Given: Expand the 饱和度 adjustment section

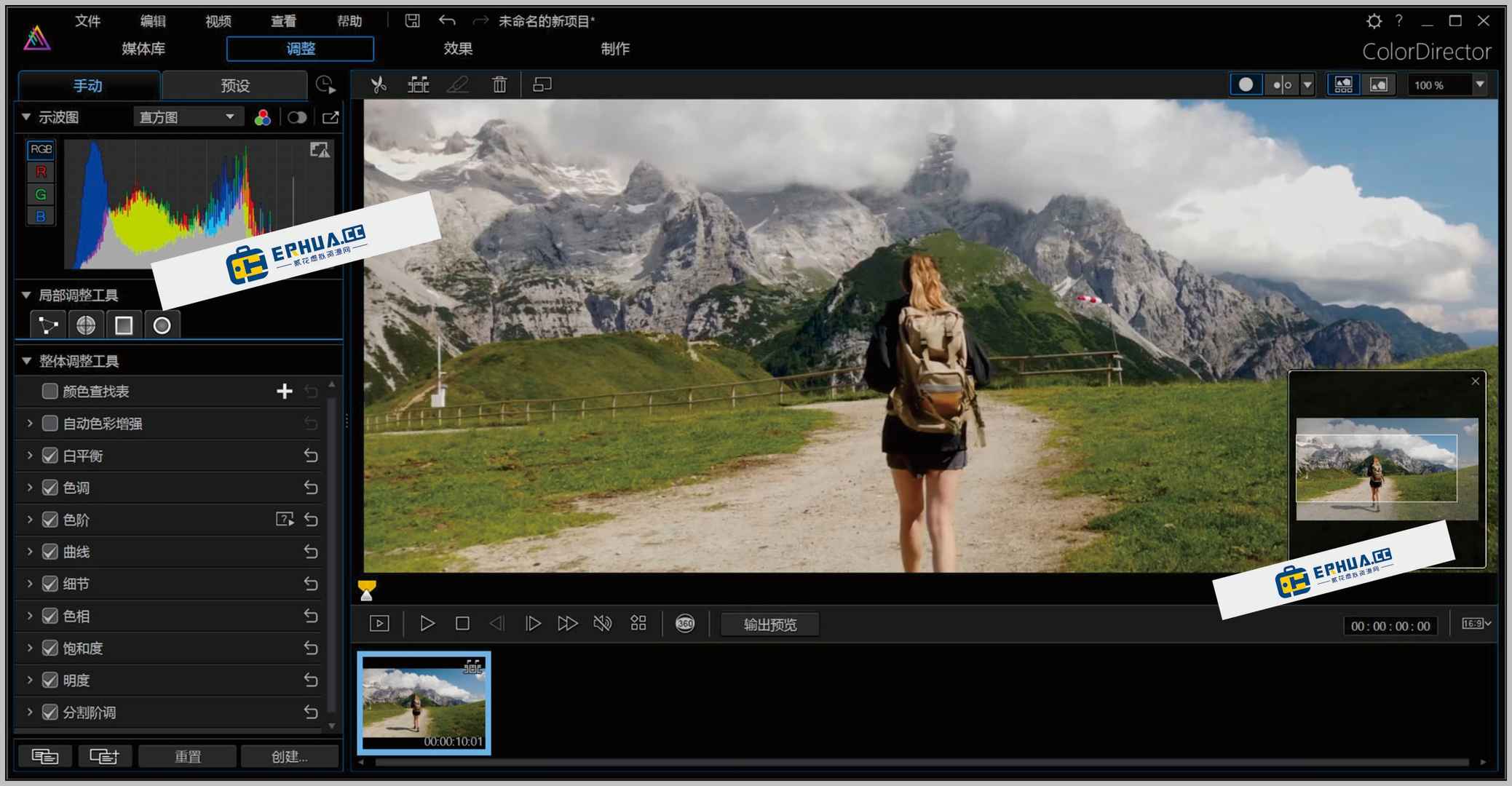Looking at the screenshot, I should tap(30, 648).
